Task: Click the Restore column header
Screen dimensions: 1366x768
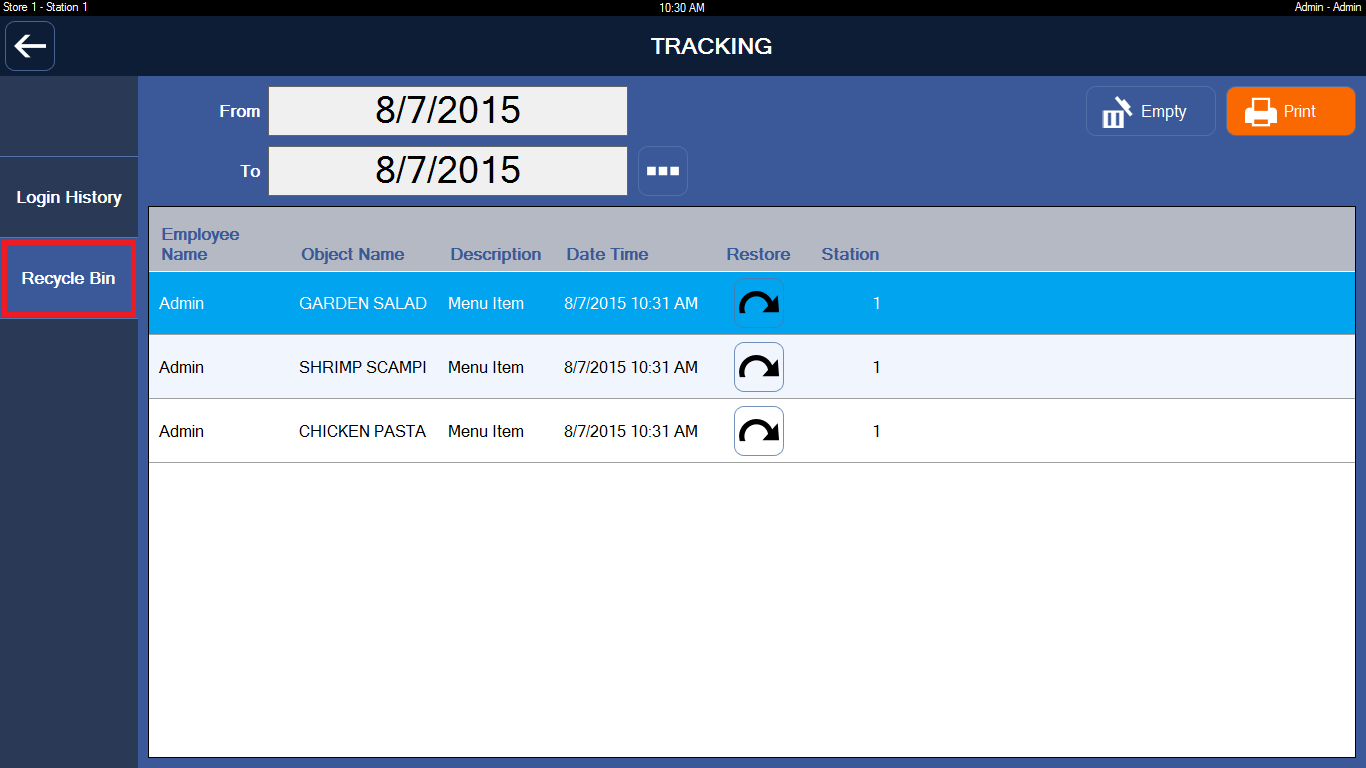Action: click(x=758, y=254)
